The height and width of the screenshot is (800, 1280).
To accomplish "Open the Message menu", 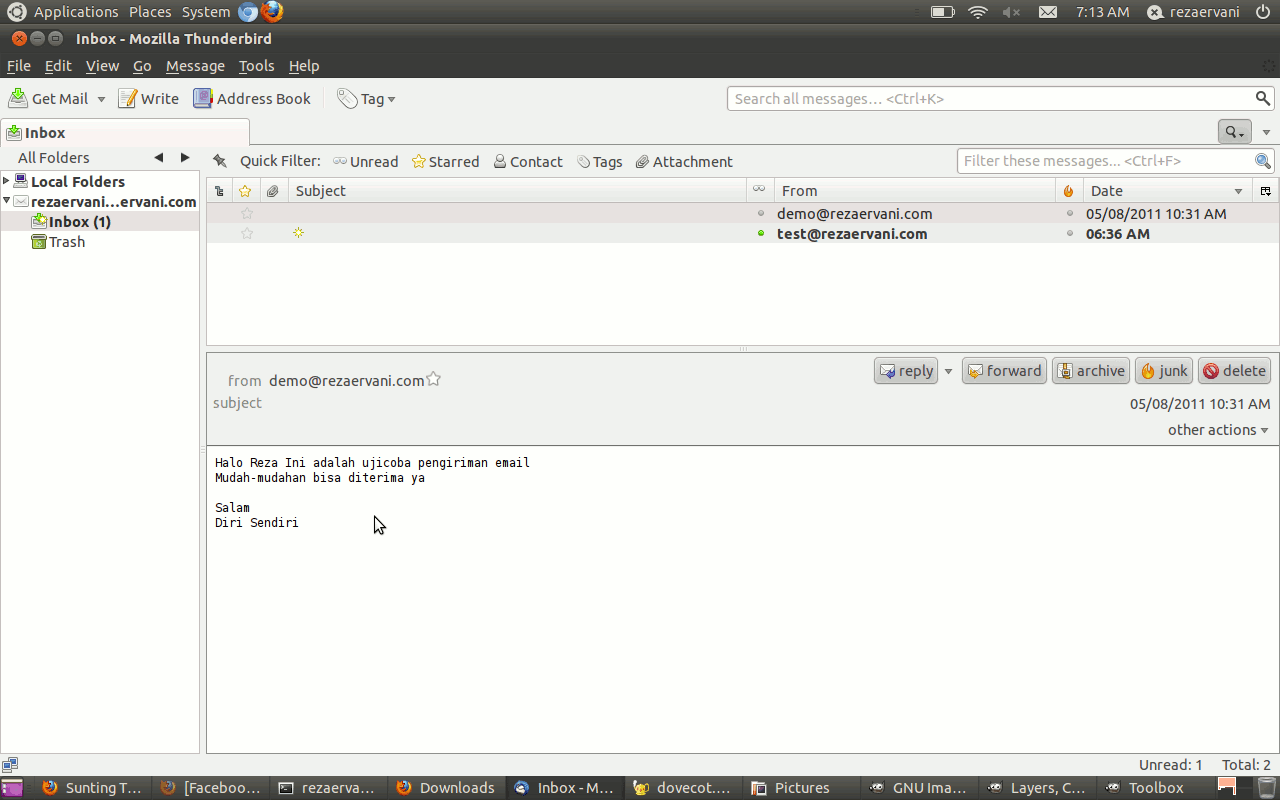I will coord(195,66).
